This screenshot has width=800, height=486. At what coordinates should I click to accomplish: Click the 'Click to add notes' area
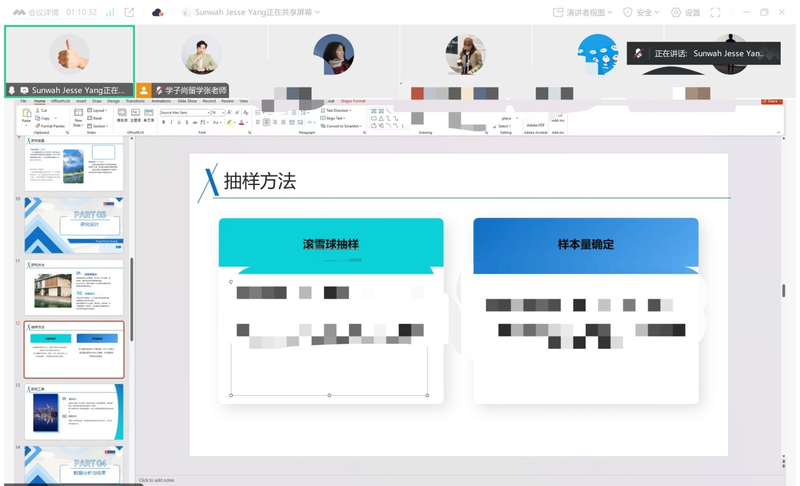click(156, 480)
